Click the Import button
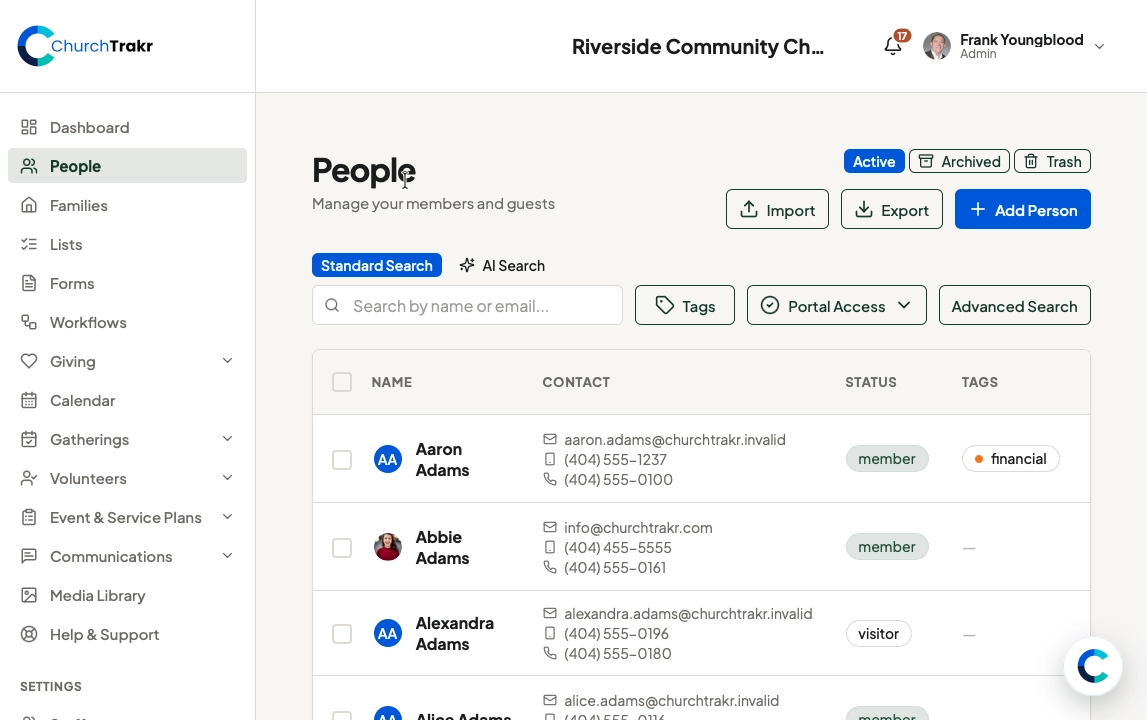Image resolution: width=1147 pixels, height=720 pixels. pos(777,209)
